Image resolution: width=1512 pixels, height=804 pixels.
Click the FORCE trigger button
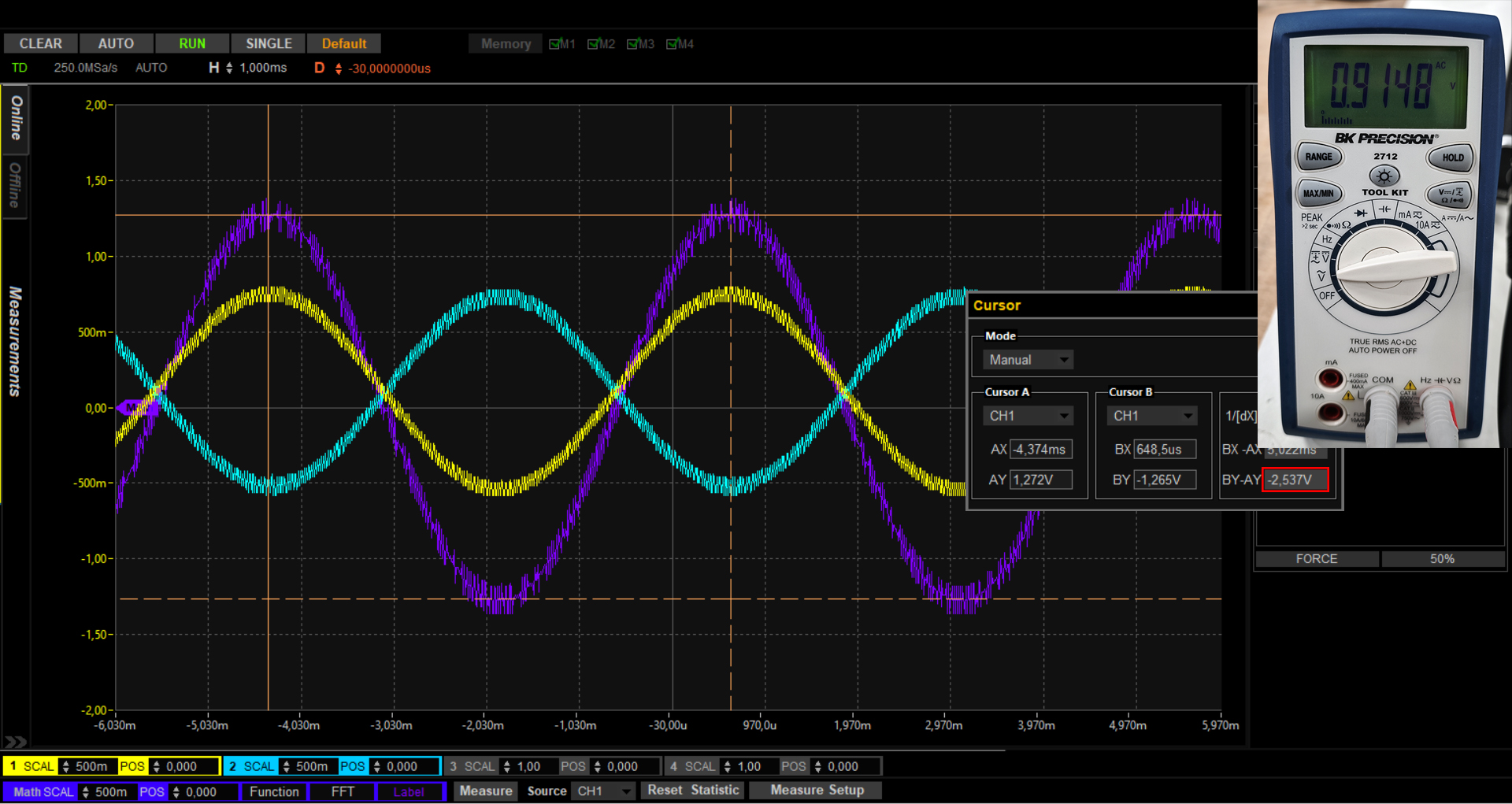pyautogui.click(x=1317, y=559)
